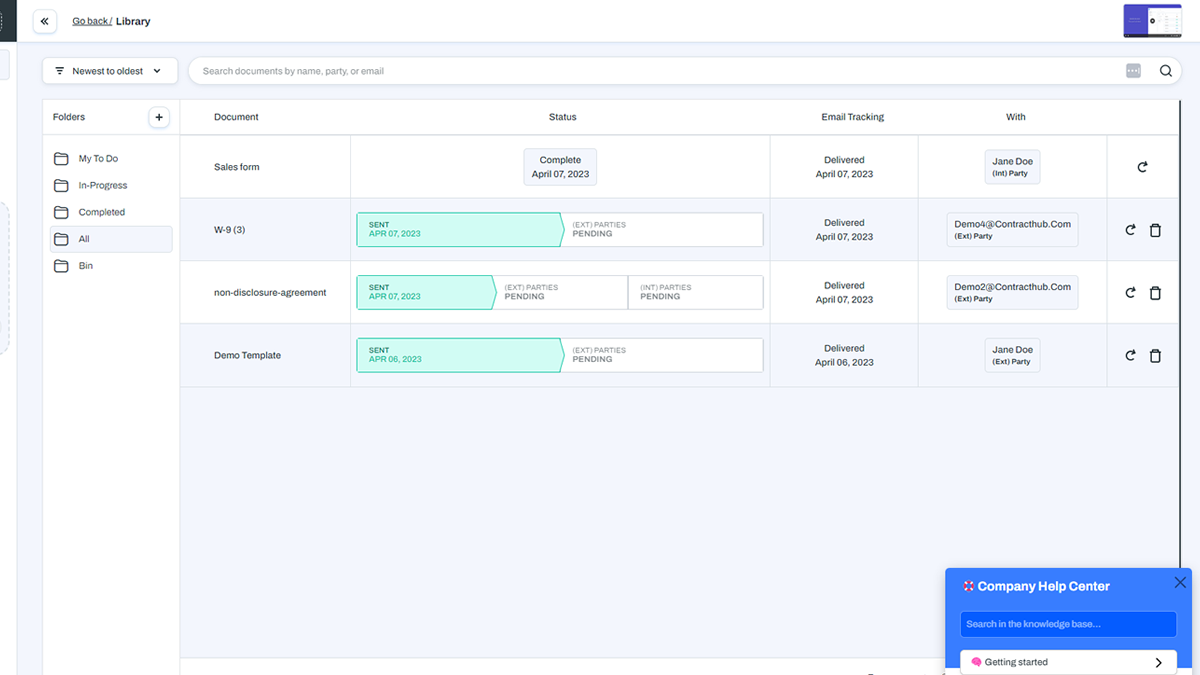1200x675 pixels.
Task: Delete the W-9 (3) document
Action: pos(1155,230)
